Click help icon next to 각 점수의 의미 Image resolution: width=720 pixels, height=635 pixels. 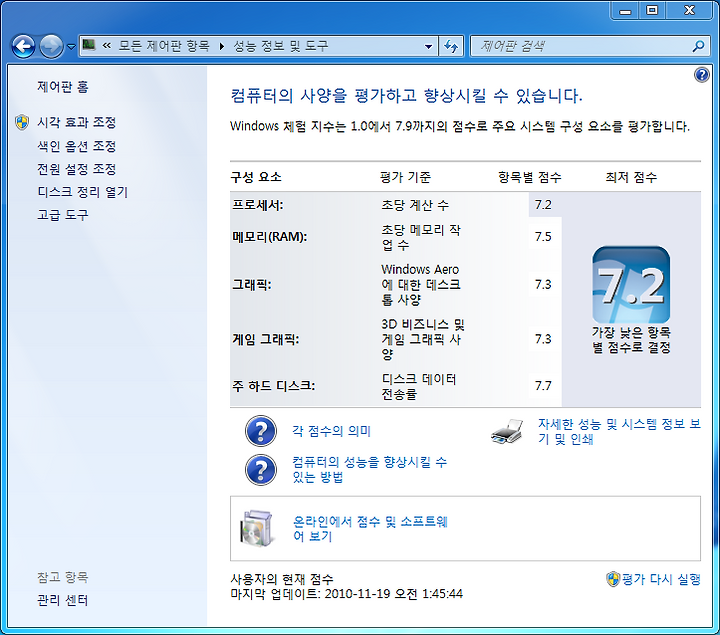click(x=261, y=431)
